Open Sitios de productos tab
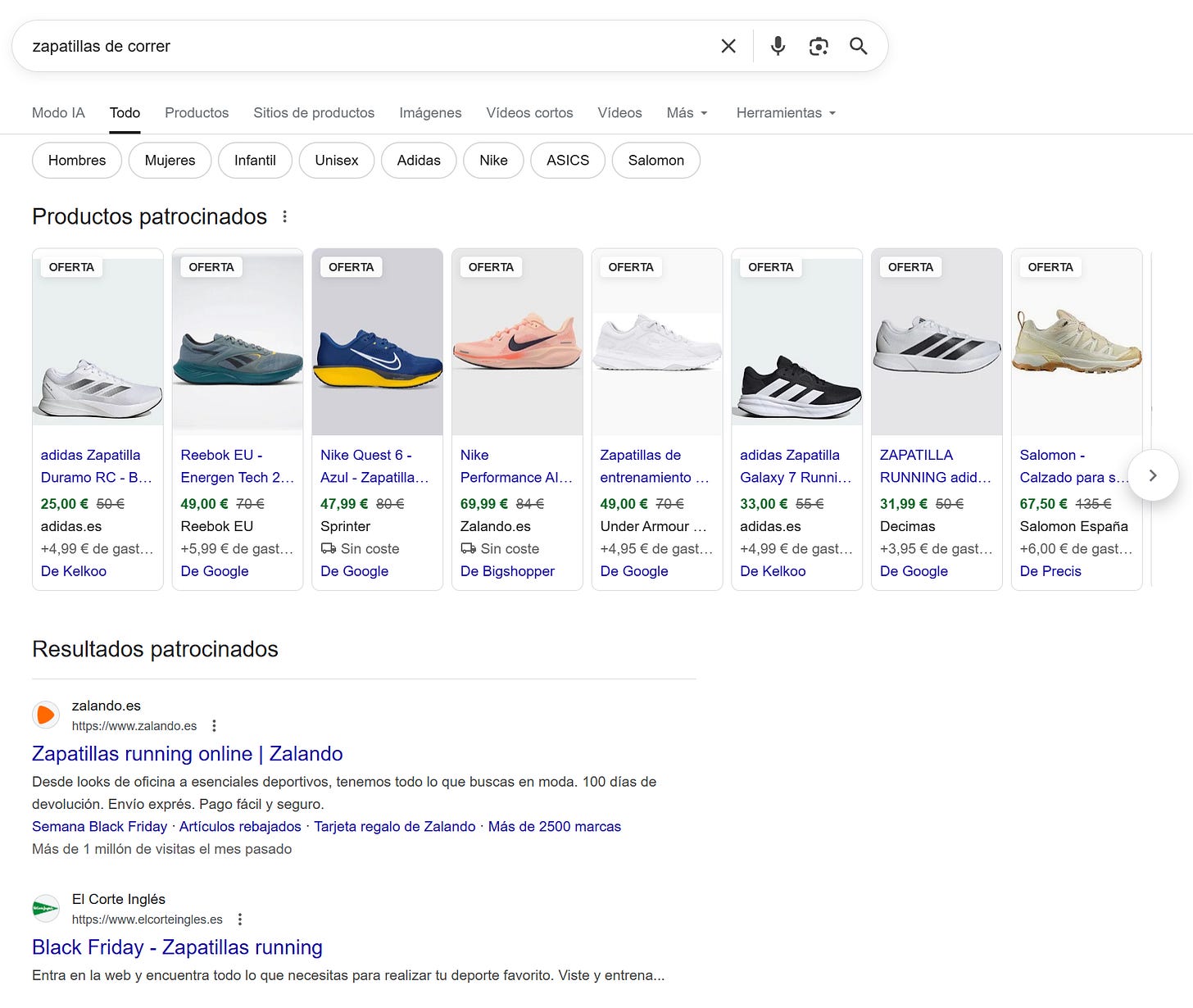Image resolution: width=1193 pixels, height=1008 pixels. point(314,113)
